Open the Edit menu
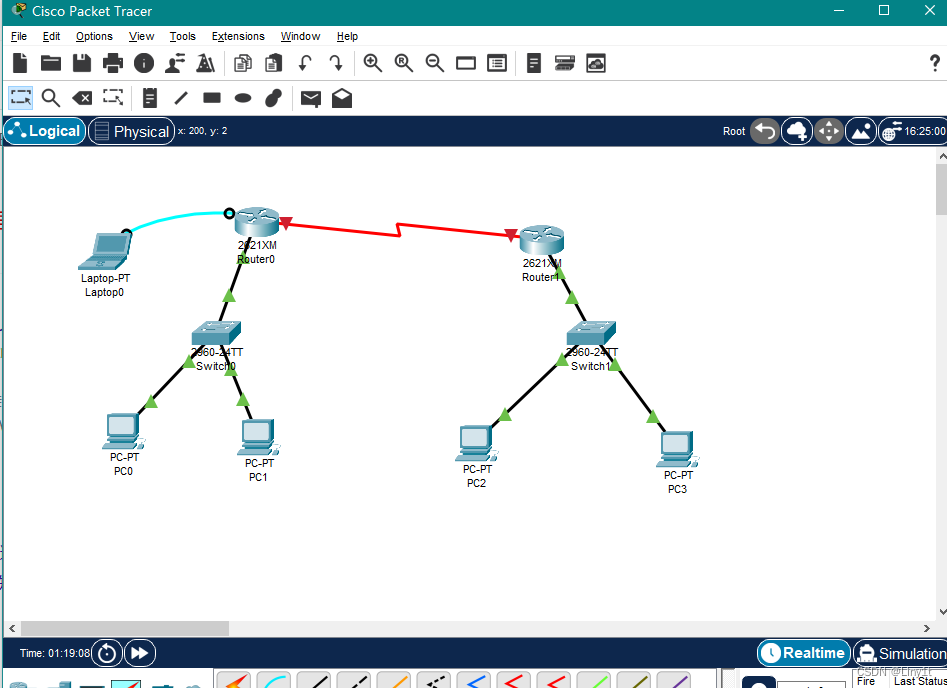The width and height of the screenshot is (947, 688). (x=51, y=36)
